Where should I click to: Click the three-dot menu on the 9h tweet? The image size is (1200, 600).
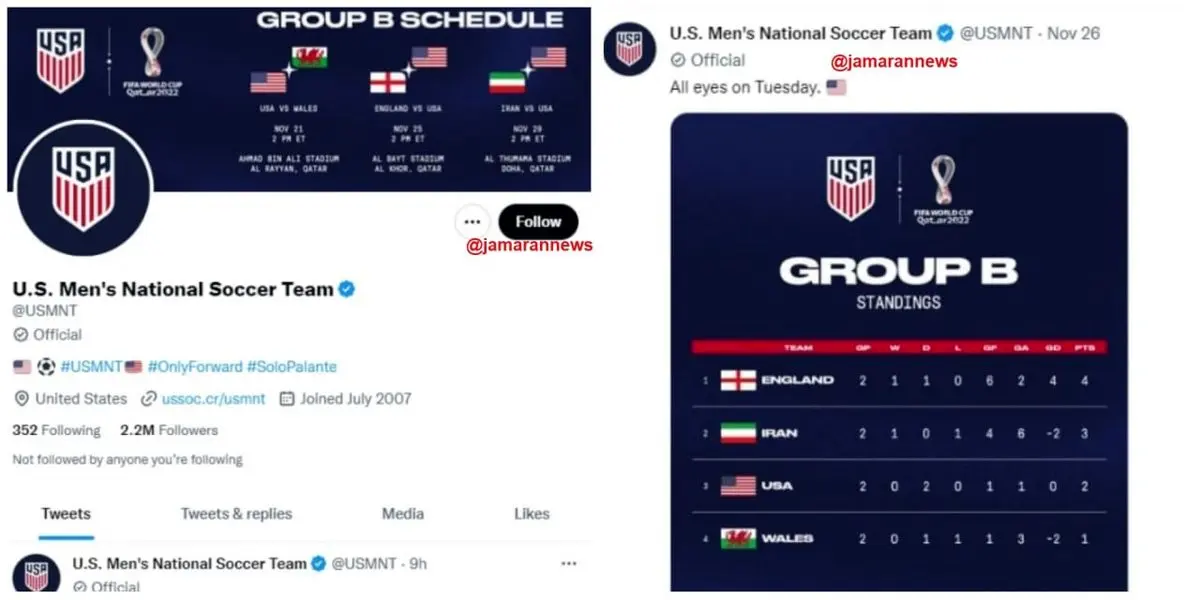[569, 563]
